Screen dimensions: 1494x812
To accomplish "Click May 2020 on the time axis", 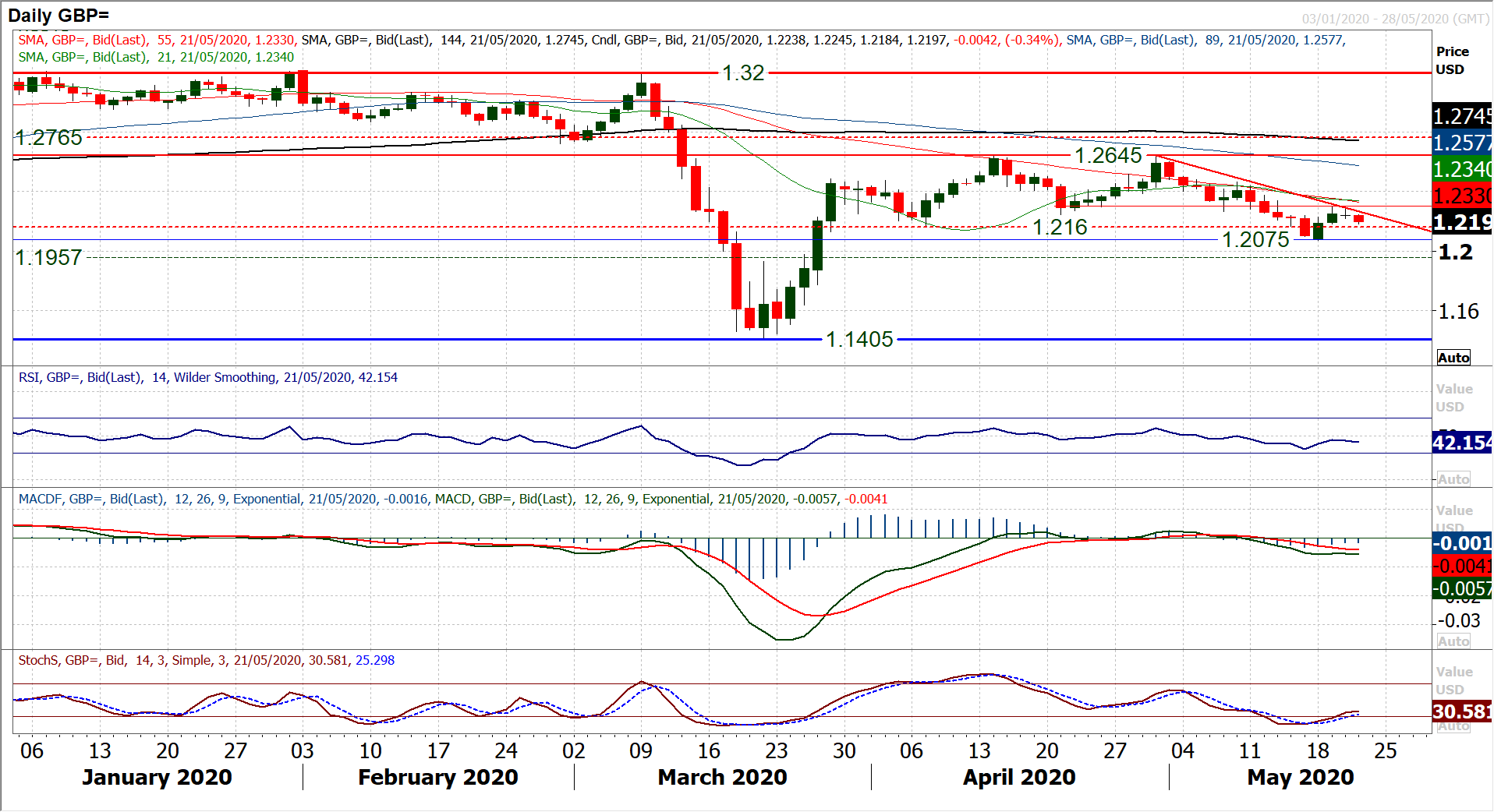I will pyautogui.click(x=1300, y=777).
